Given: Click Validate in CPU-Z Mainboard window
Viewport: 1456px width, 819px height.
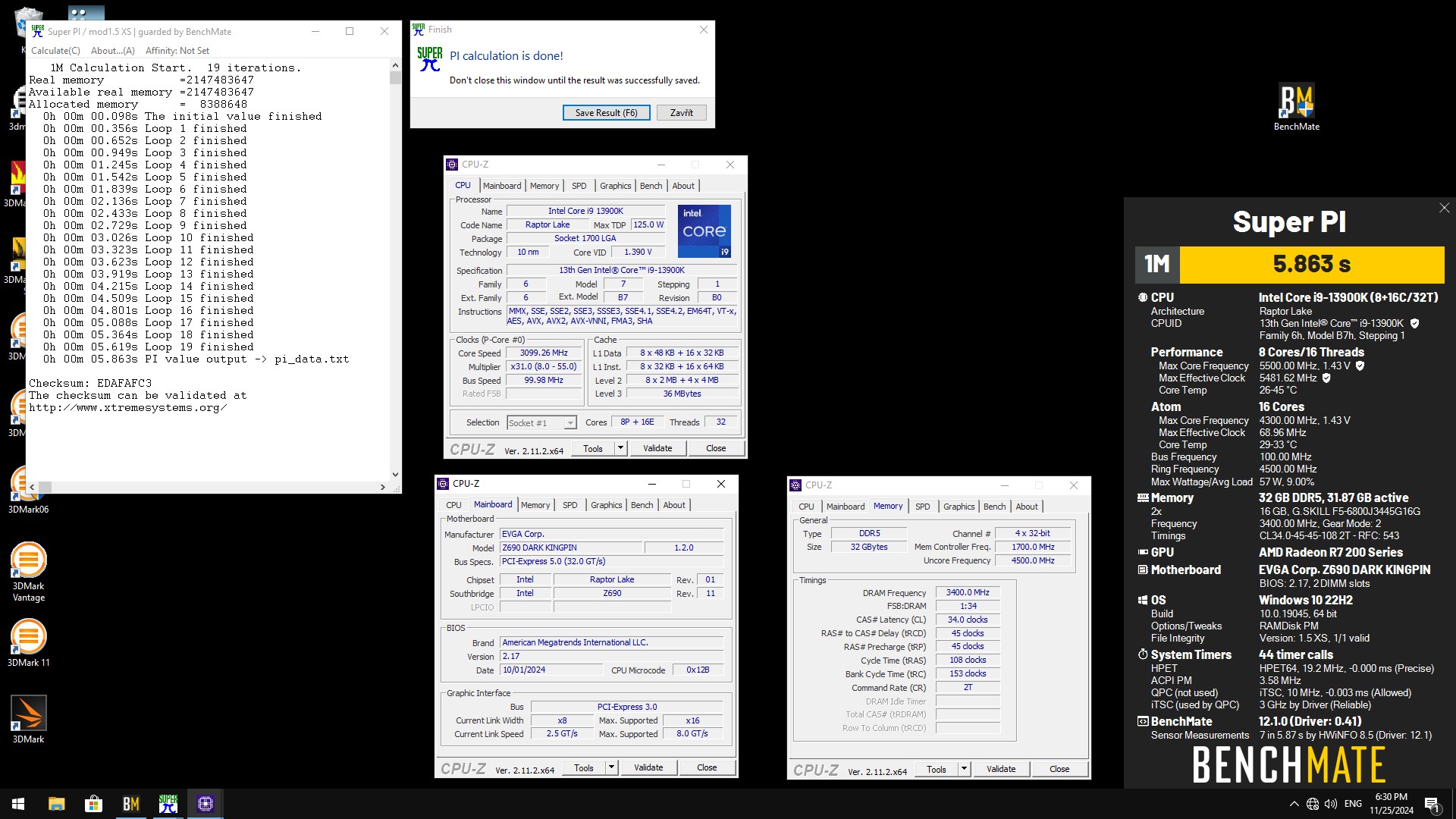Looking at the screenshot, I should [648, 767].
